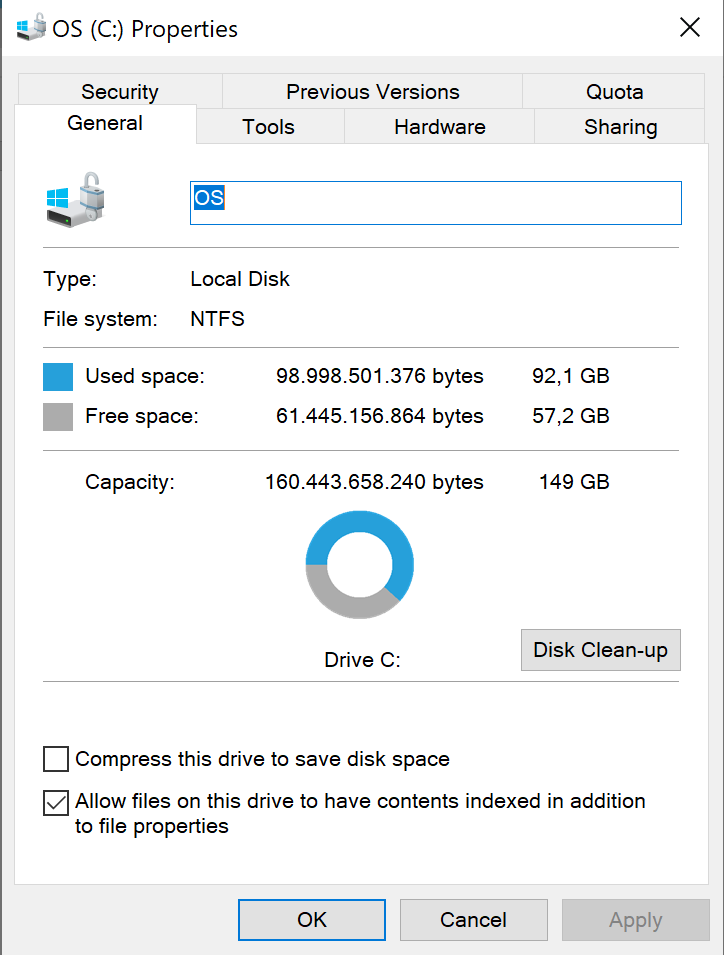Image resolution: width=724 pixels, height=955 pixels.
Task: Enable Compress this drive checkbox
Action: (55, 759)
